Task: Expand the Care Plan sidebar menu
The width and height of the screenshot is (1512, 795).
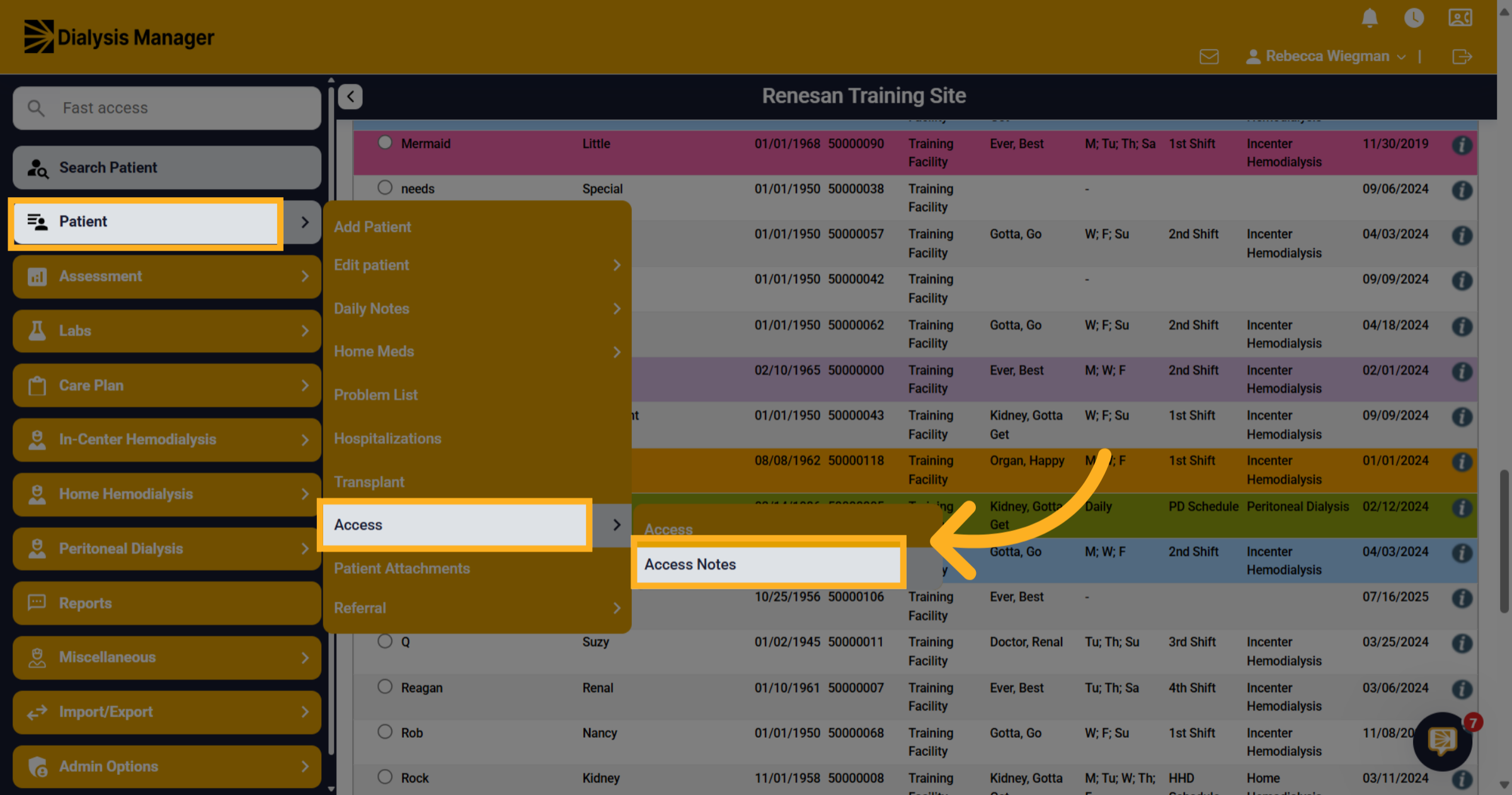Action: click(167, 386)
